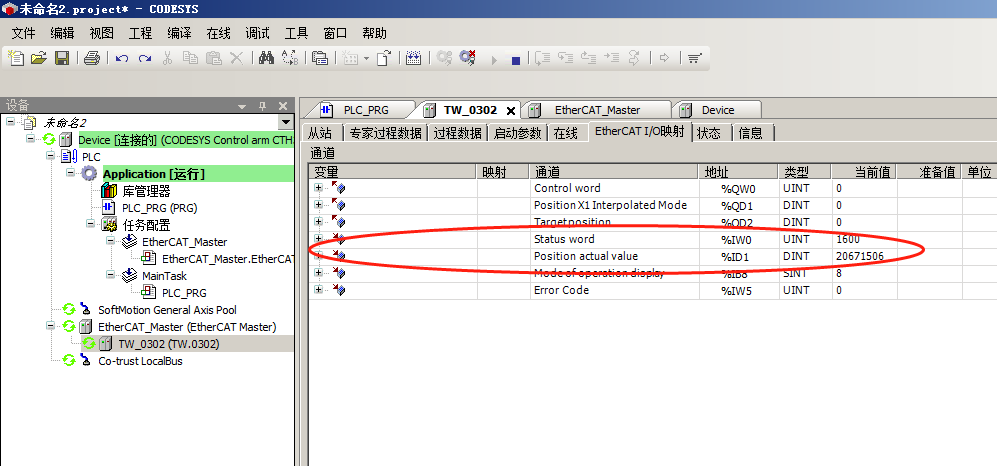Click the Control word 准备值 cell

[x=930, y=188]
